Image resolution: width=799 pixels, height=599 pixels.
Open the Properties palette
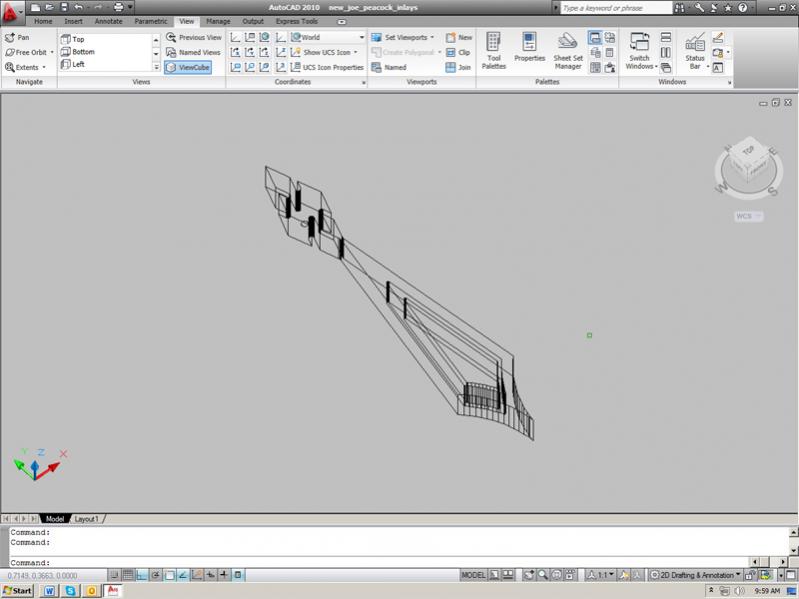tap(529, 47)
